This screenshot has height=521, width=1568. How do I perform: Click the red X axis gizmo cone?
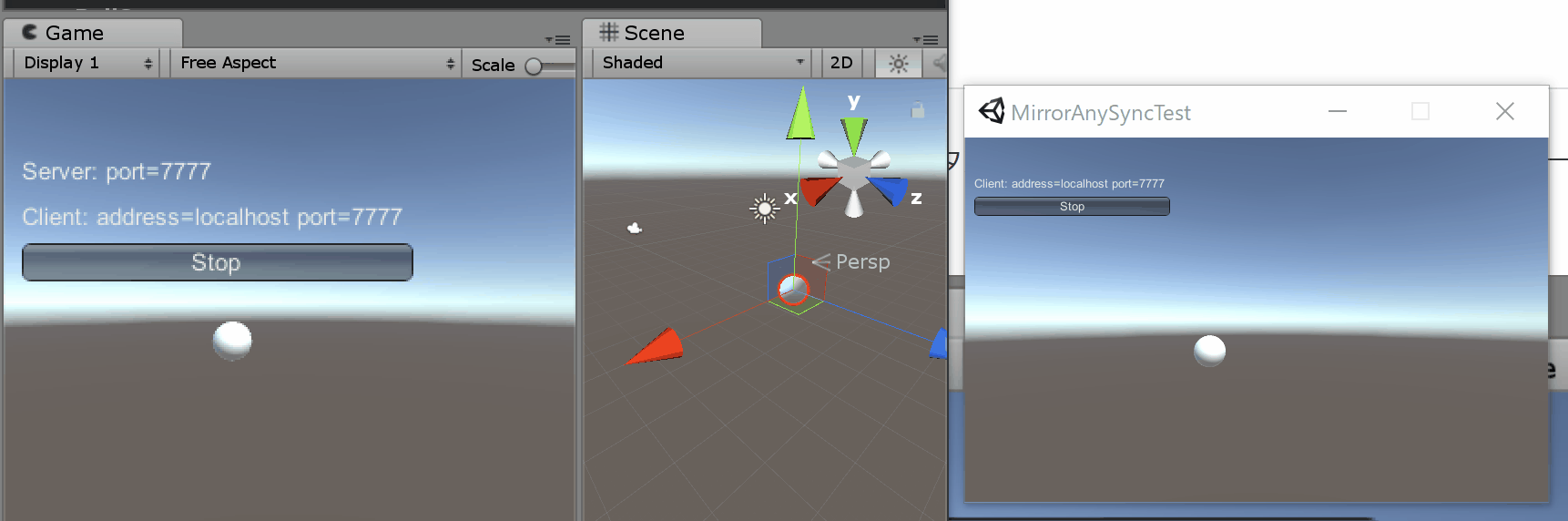pyautogui.click(x=820, y=190)
